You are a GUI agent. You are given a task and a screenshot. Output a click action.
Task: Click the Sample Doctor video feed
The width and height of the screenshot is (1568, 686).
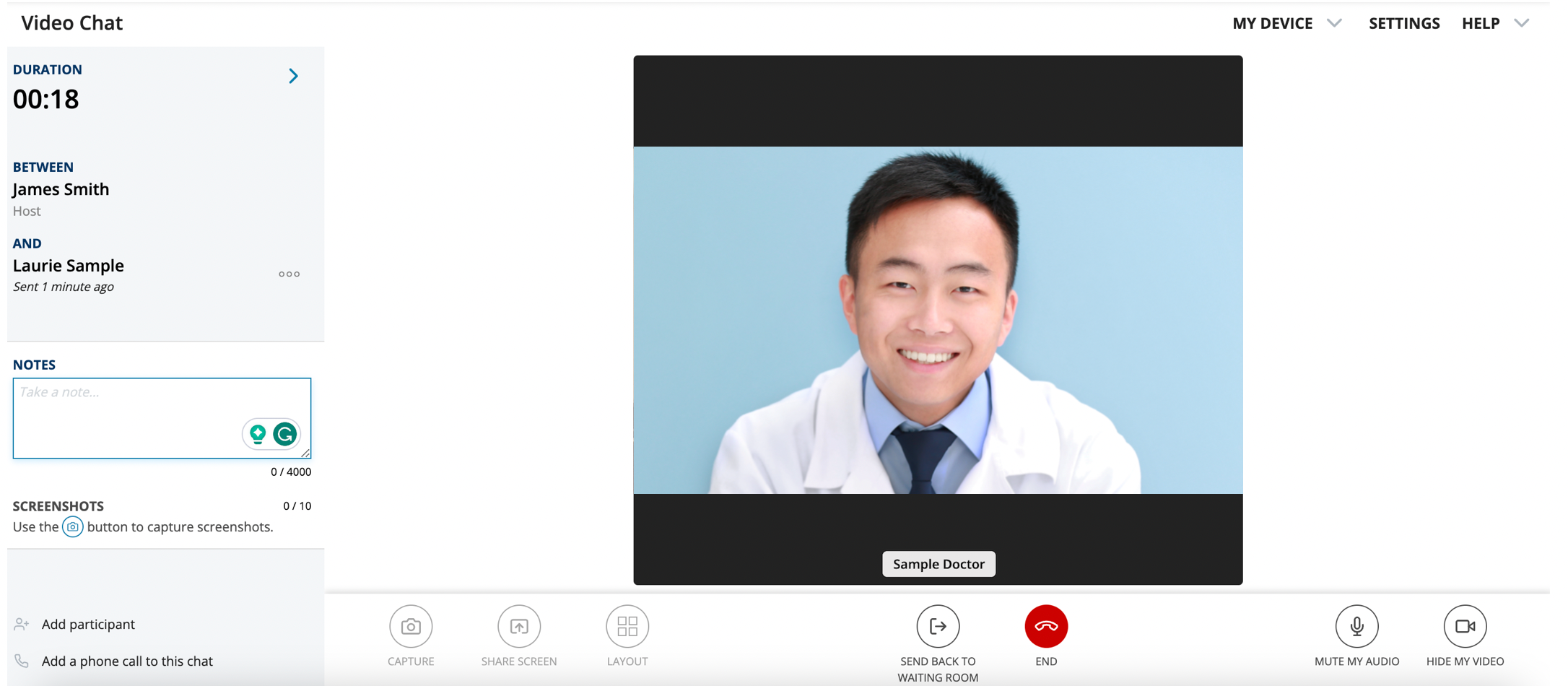pyautogui.click(x=937, y=320)
